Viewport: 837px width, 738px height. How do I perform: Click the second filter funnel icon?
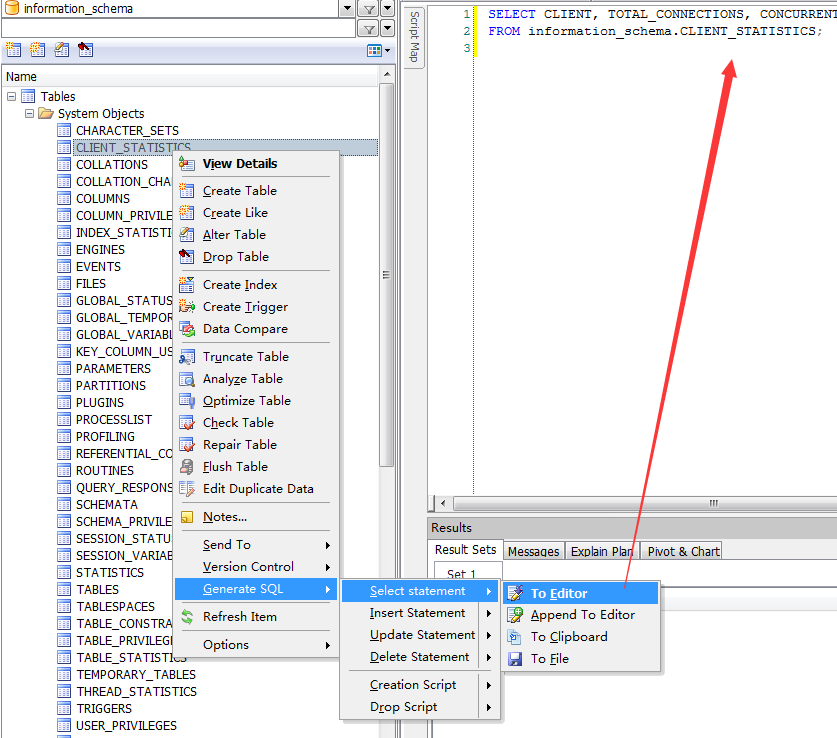click(x=369, y=29)
